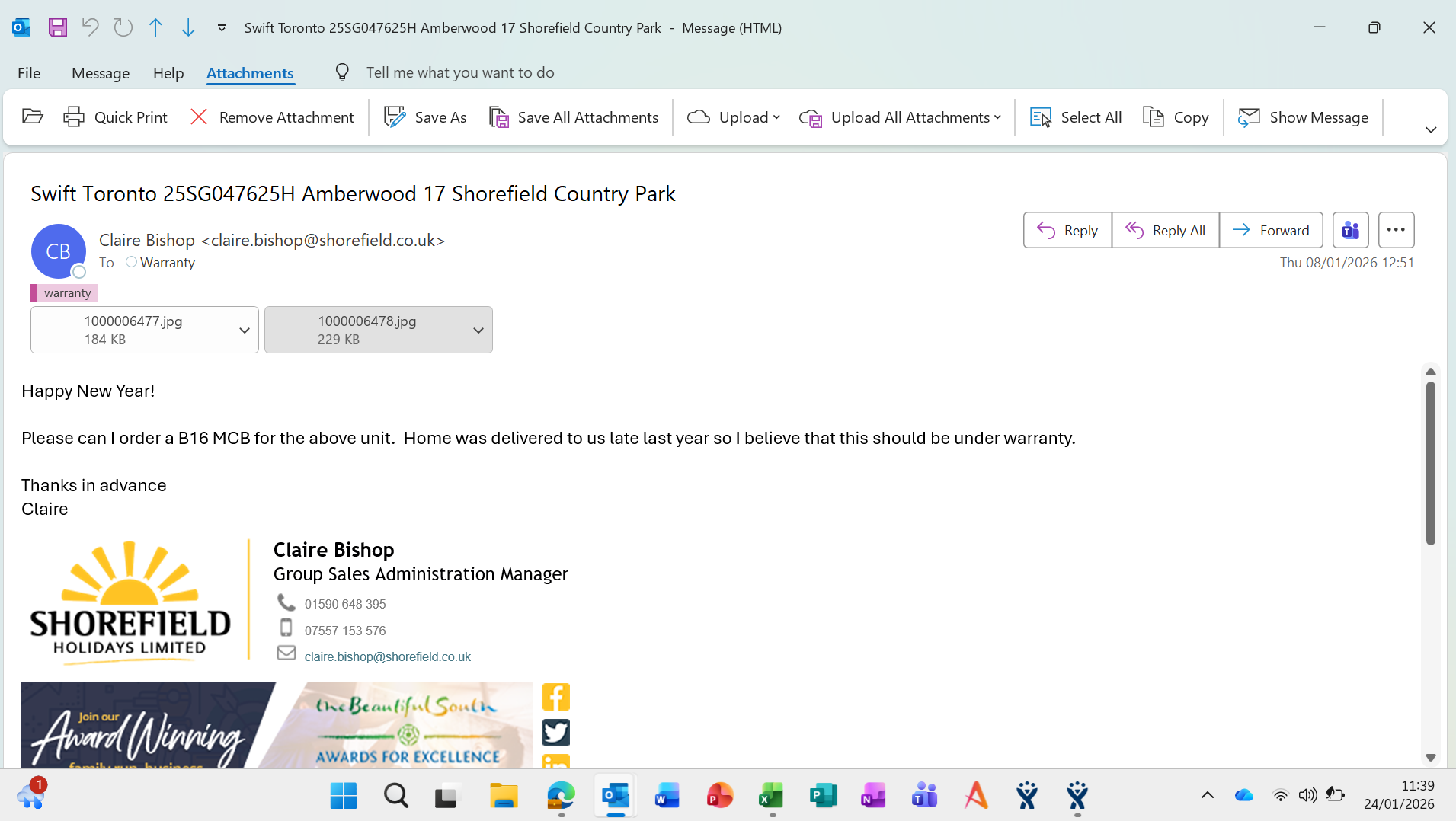Click the Task View taskbar icon

448,796
